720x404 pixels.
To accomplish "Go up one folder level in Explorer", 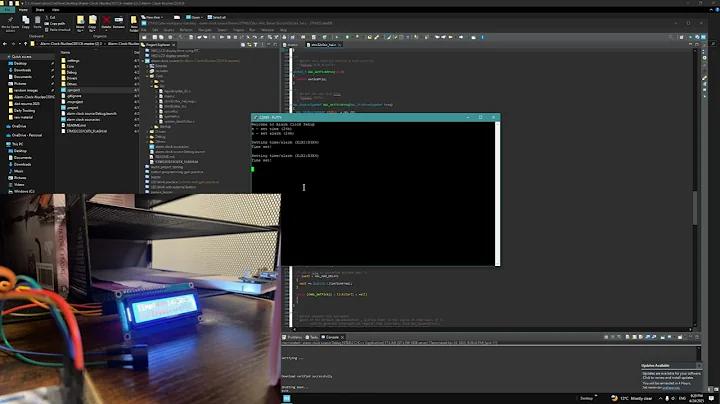I will pos(25,44).
